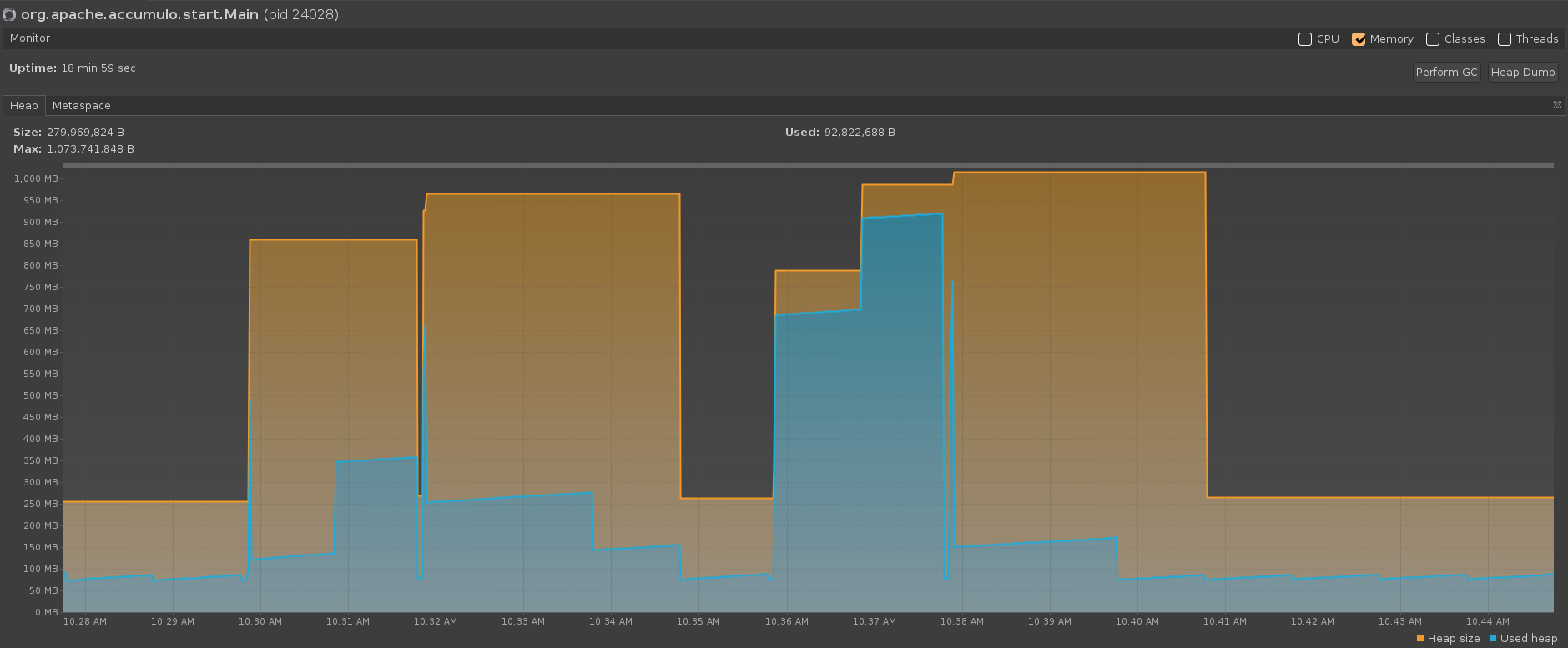Click the orange Heap size legend swatch

point(1420,639)
